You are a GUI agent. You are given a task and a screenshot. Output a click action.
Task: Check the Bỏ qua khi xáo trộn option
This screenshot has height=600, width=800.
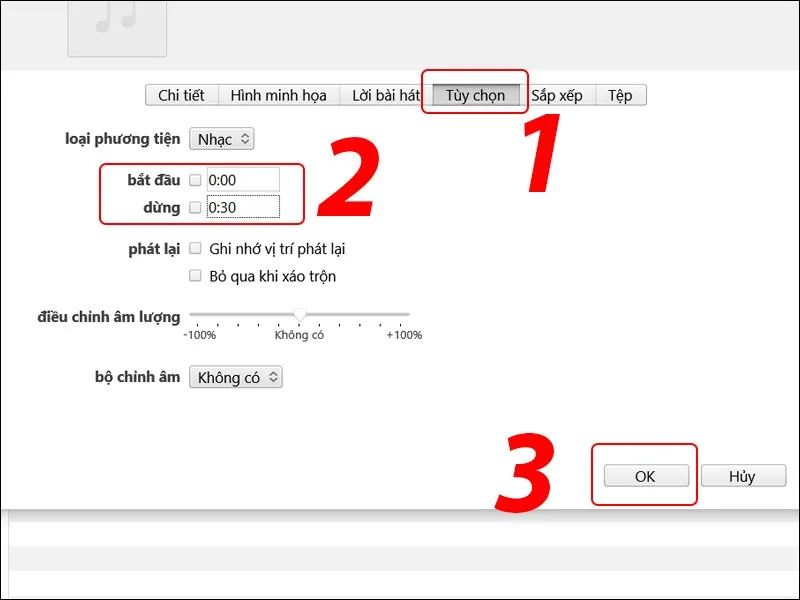coord(195,276)
